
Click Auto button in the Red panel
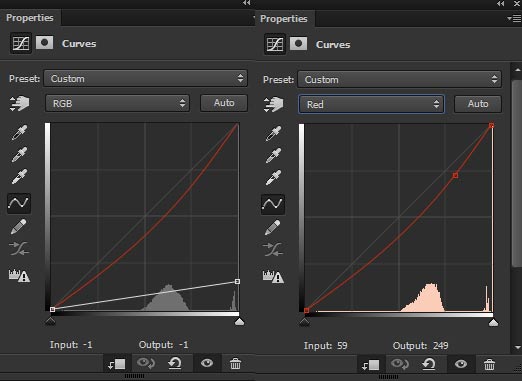pos(478,104)
